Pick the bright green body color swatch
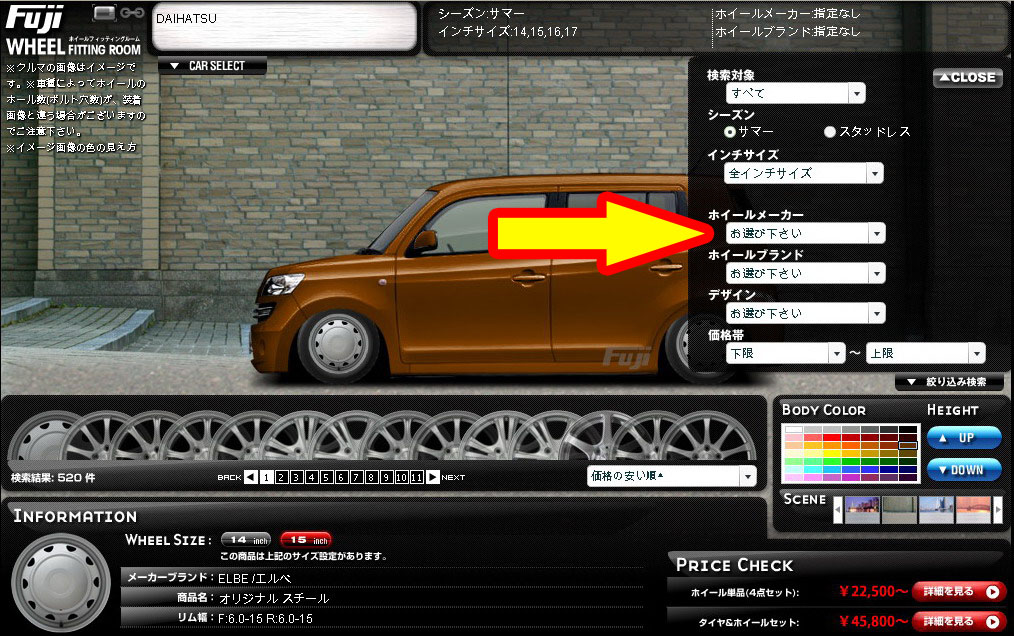 coord(832,462)
